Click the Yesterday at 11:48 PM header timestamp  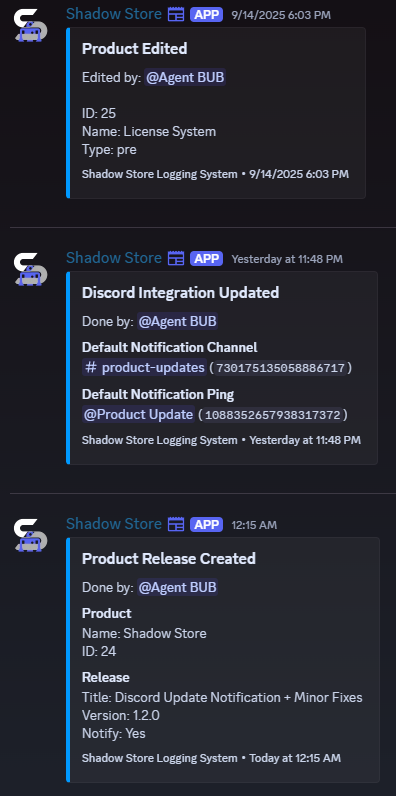tap(287, 259)
